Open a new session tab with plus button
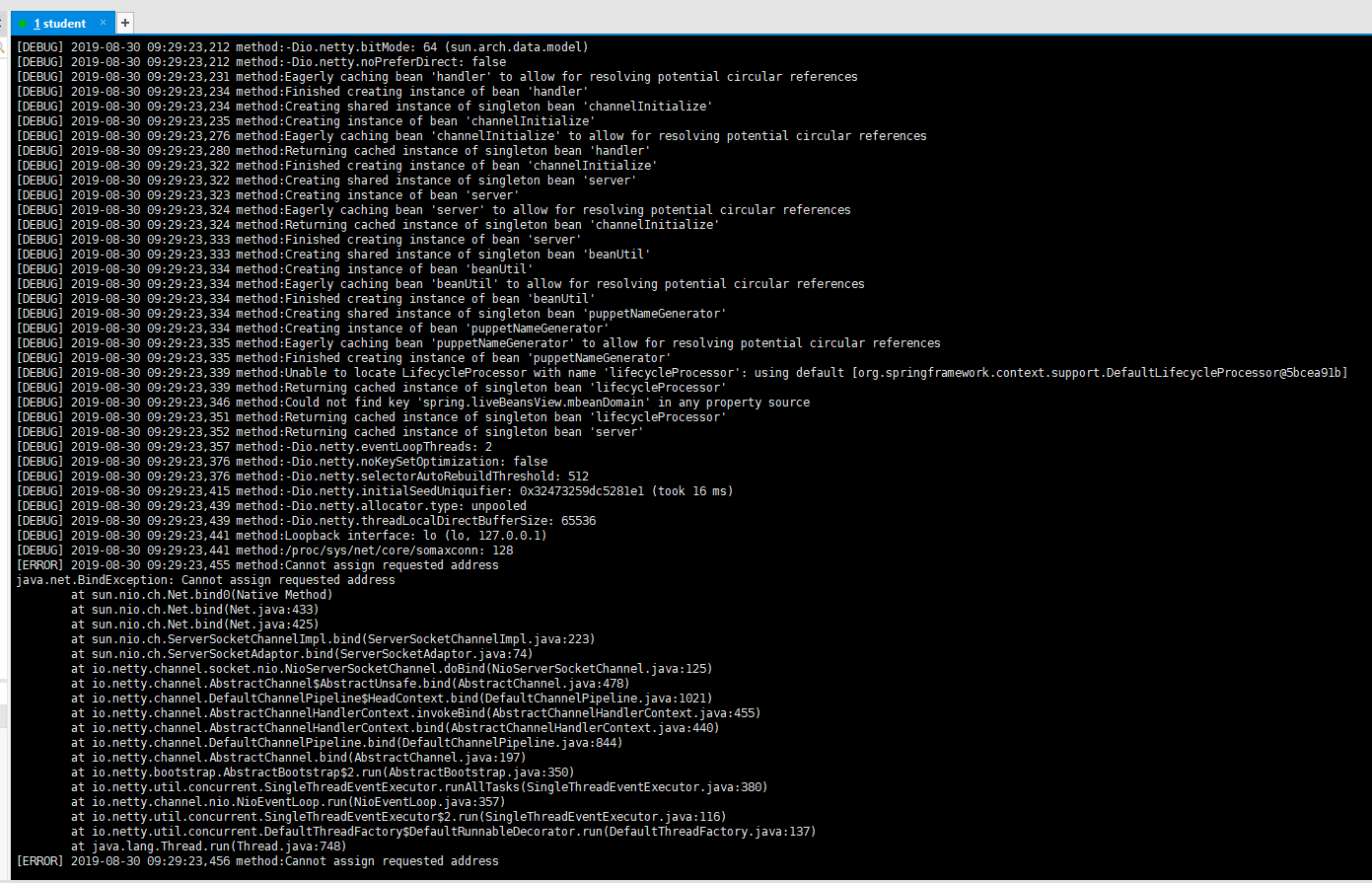Image resolution: width=1372 pixels, height=883 pixels. (x=125, y=23)
